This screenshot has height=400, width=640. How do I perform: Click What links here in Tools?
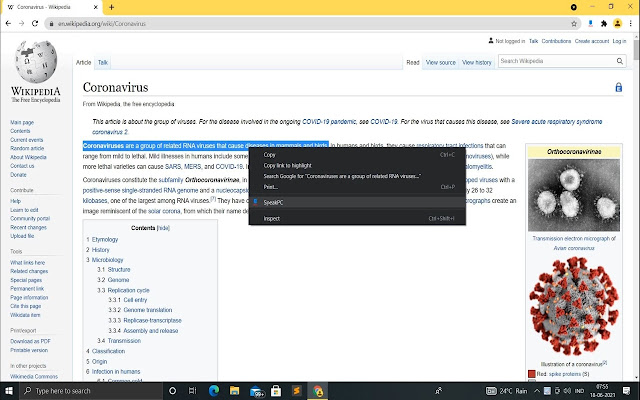click(x=27, y=263)
